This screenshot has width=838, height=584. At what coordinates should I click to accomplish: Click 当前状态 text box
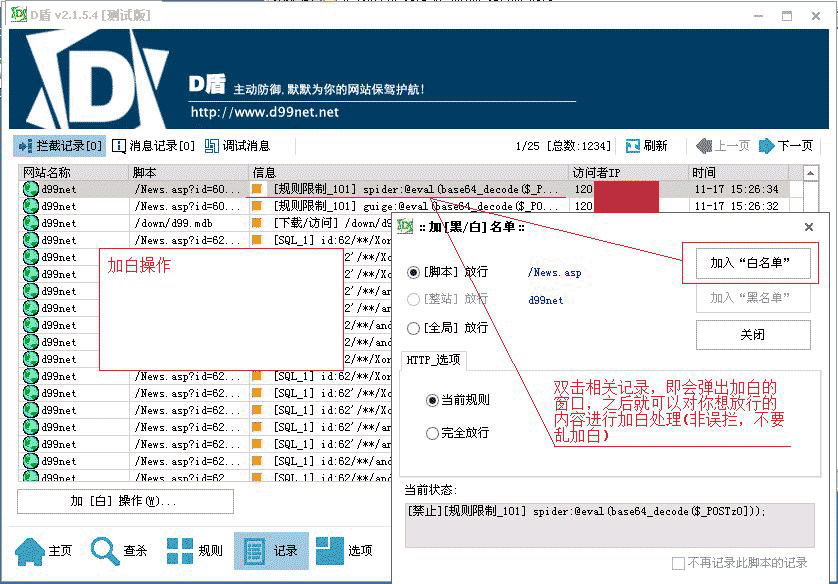coord(609,525)
